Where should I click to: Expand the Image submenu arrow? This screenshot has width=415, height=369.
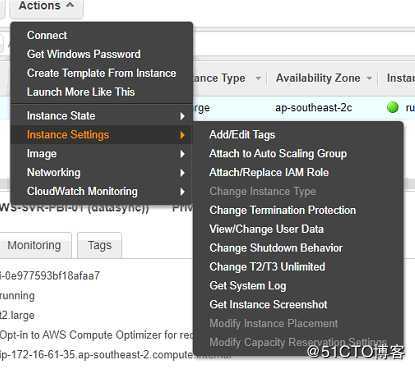[x=182, y=154]
